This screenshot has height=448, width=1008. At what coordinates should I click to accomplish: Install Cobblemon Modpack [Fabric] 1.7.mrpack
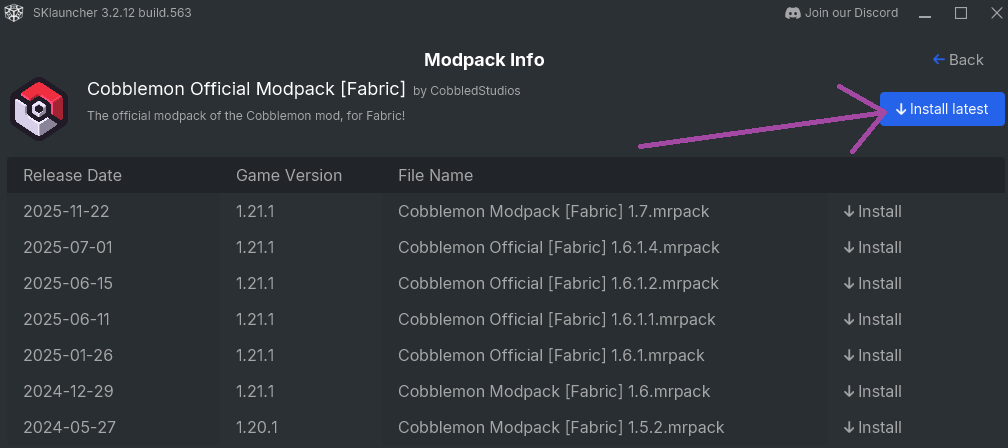pyautogui.click(x=872, y=211)
